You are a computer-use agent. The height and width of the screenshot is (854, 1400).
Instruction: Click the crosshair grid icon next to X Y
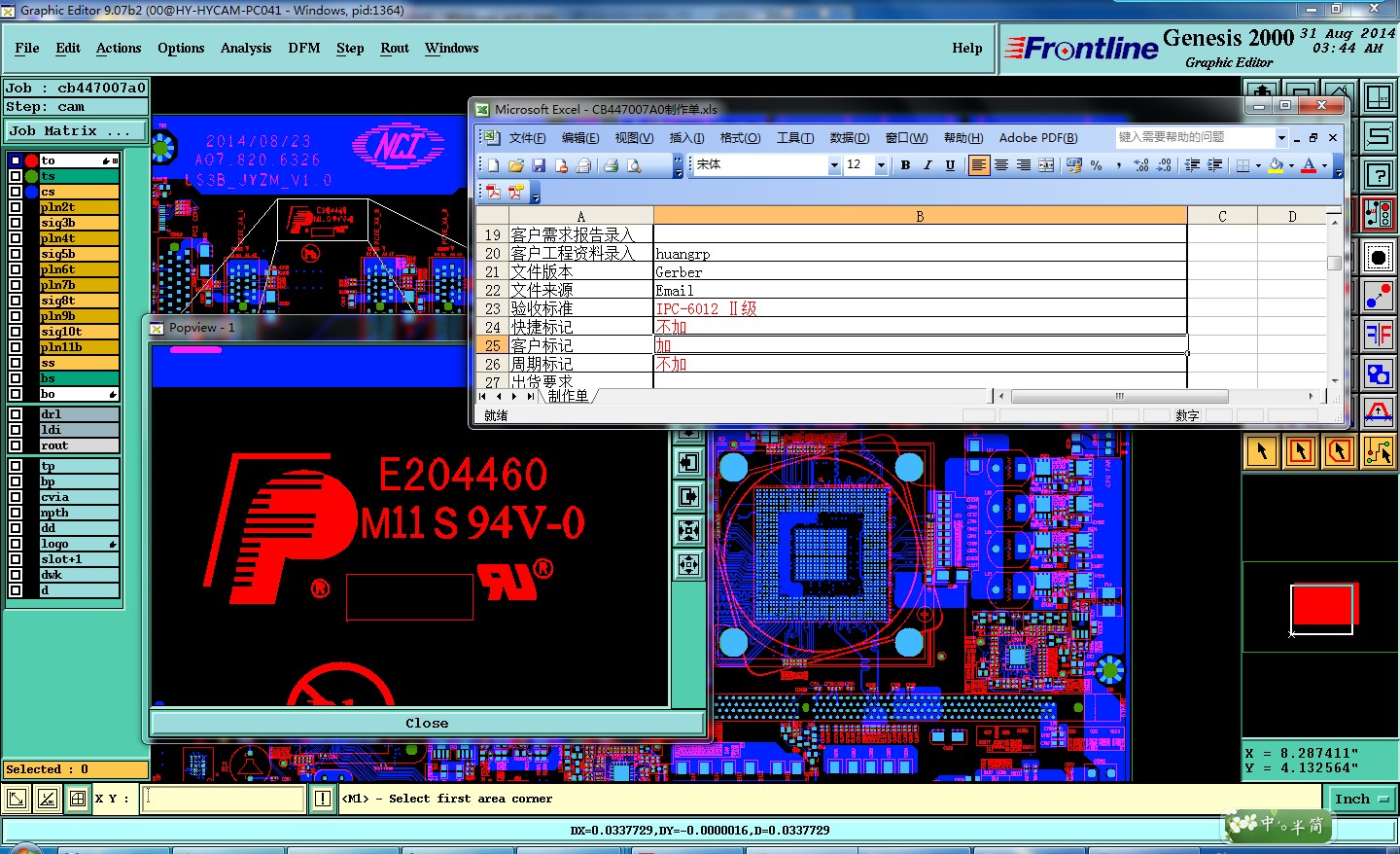(x=78, y=800)
